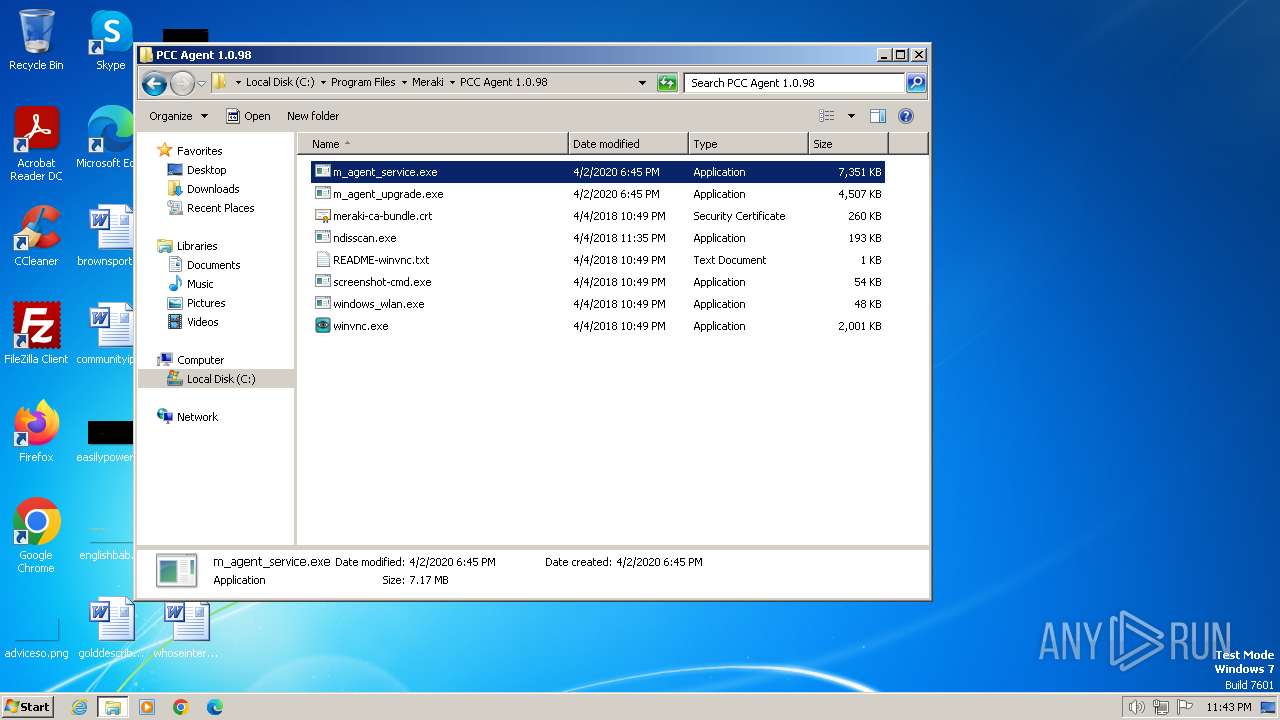Click New folder in toolbar
Viewport: 1280px width, 720px height.
point(313,116)
